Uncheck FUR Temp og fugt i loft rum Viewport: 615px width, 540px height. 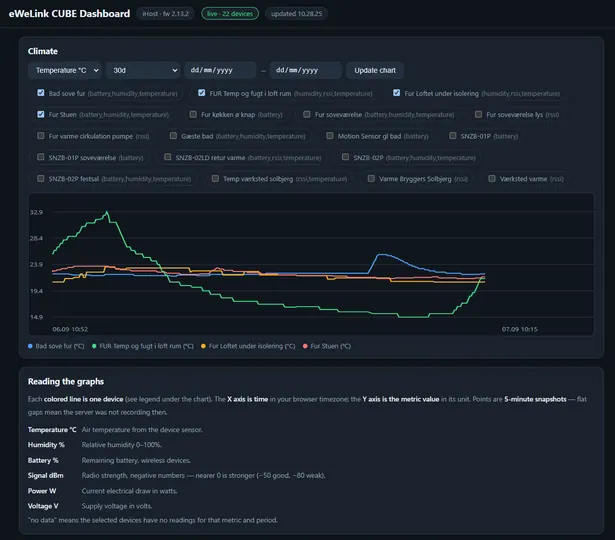202,93
